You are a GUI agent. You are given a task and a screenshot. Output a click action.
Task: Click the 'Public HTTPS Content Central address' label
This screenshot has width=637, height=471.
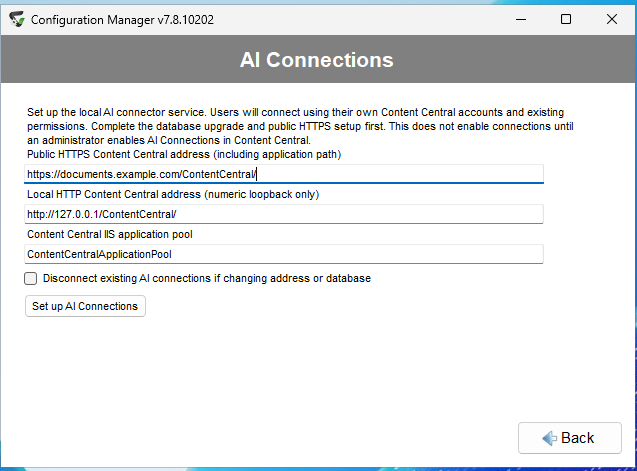tap(184, 154)
